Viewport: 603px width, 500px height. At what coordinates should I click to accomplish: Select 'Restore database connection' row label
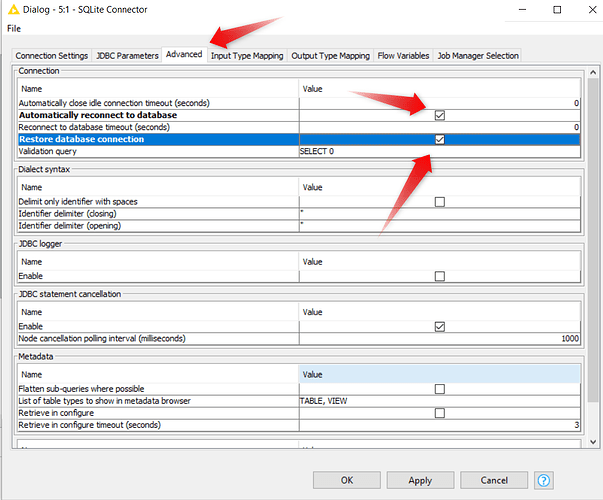(82, 139)
